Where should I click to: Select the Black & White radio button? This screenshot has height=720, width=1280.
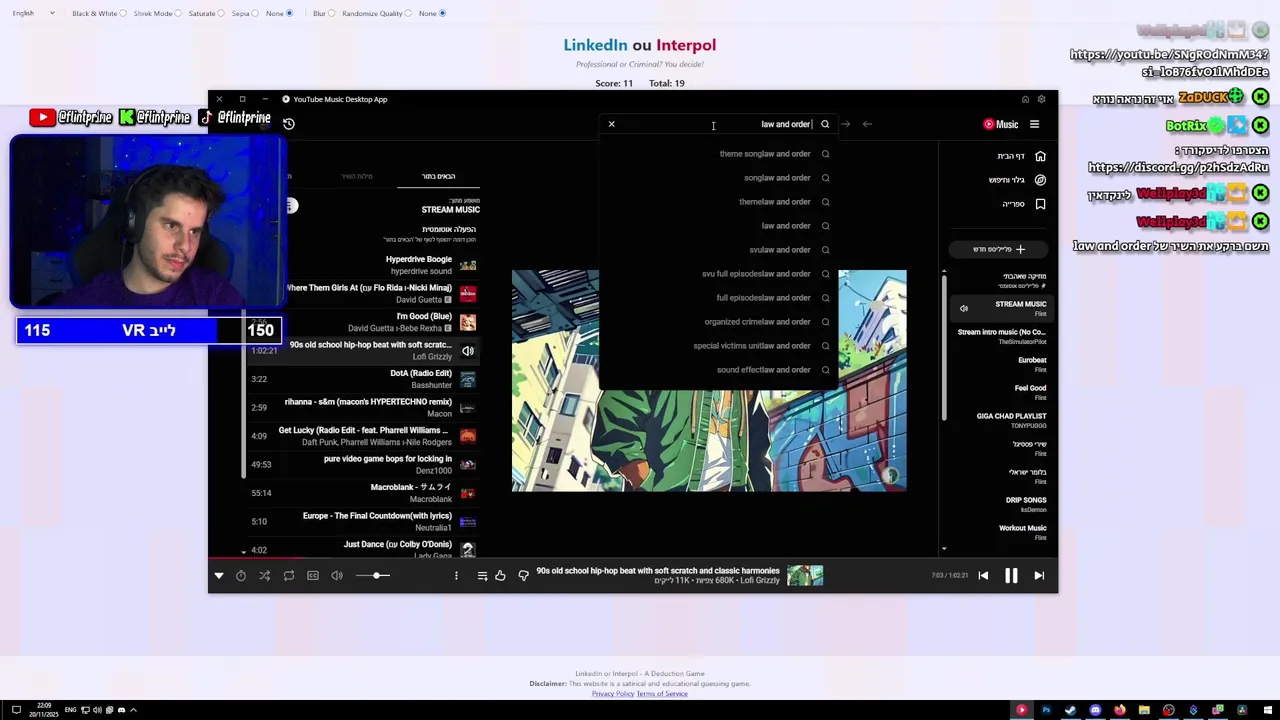pos(123,14)
